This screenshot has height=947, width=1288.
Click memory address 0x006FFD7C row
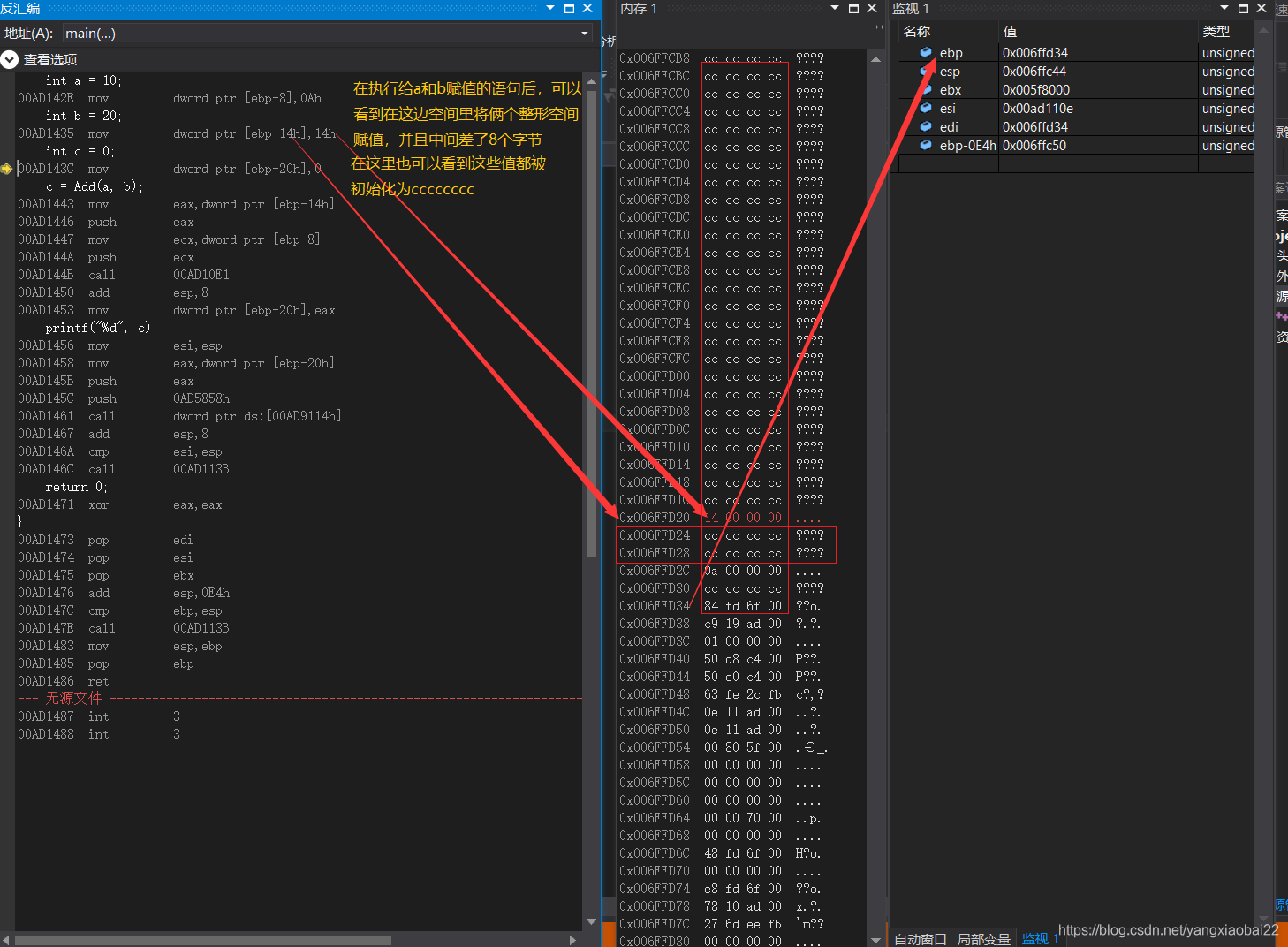pyautogui.click(x=655, y=924)
